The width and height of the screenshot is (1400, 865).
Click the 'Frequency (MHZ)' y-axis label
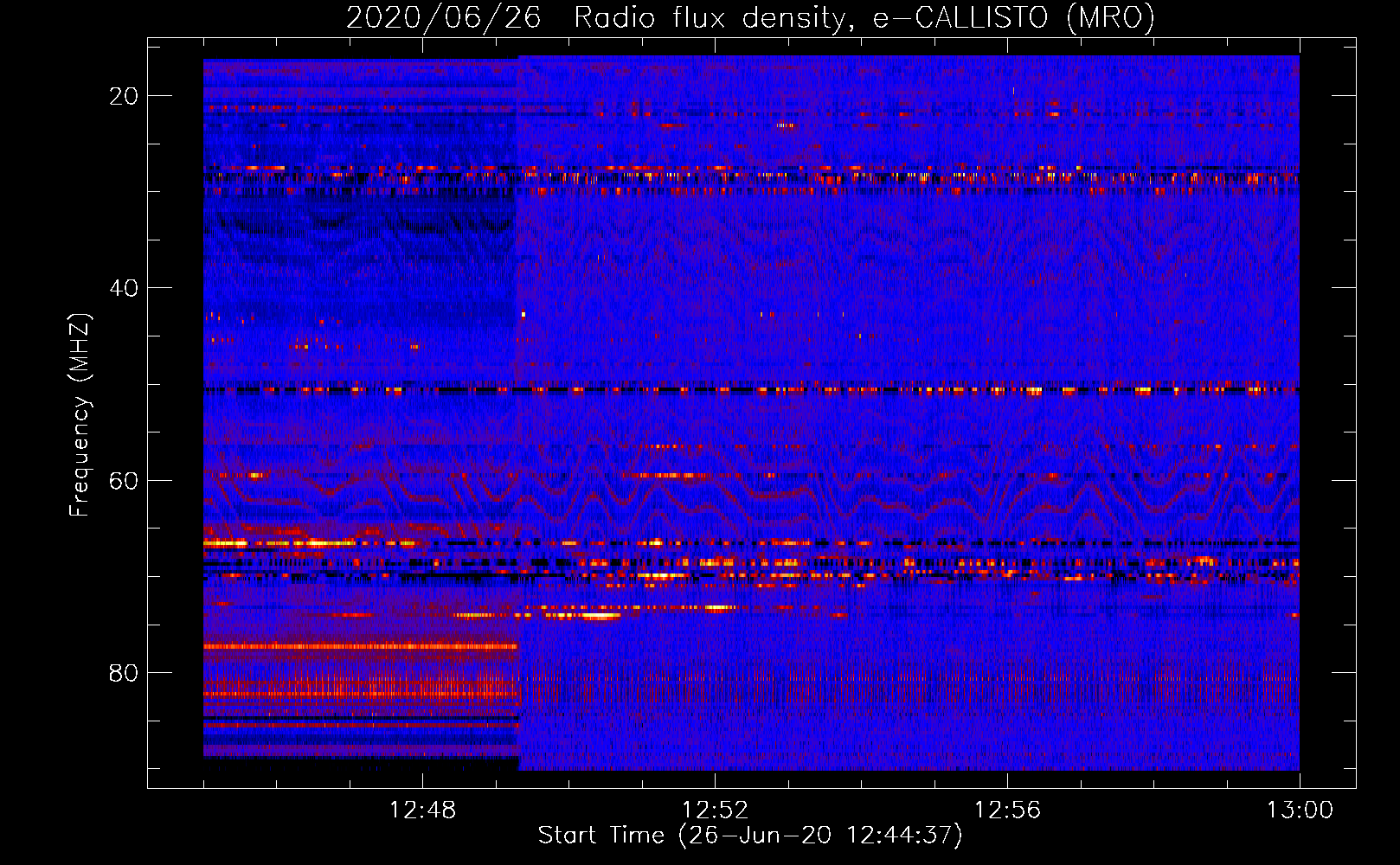pos(80,414)
